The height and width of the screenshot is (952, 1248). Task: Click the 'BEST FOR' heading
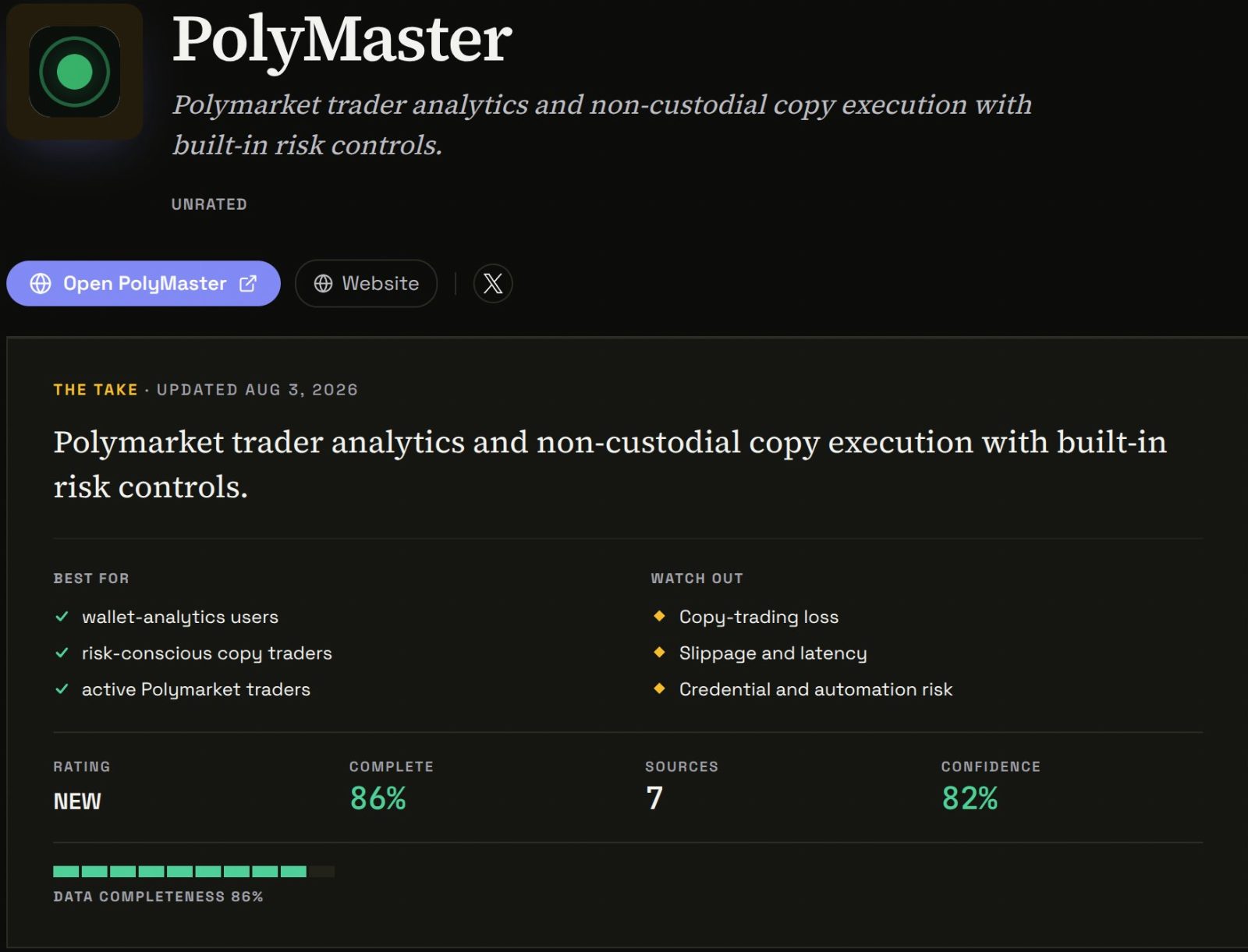click(91, 579)
